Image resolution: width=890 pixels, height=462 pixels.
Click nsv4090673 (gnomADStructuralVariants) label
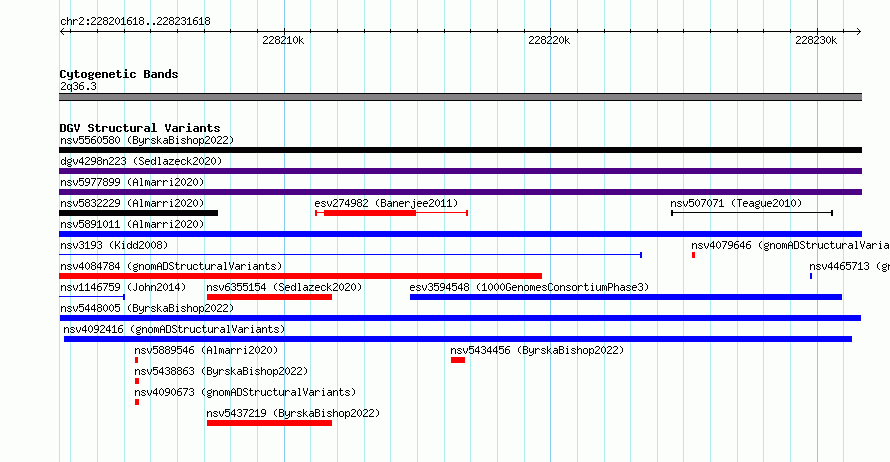(245, 392)
